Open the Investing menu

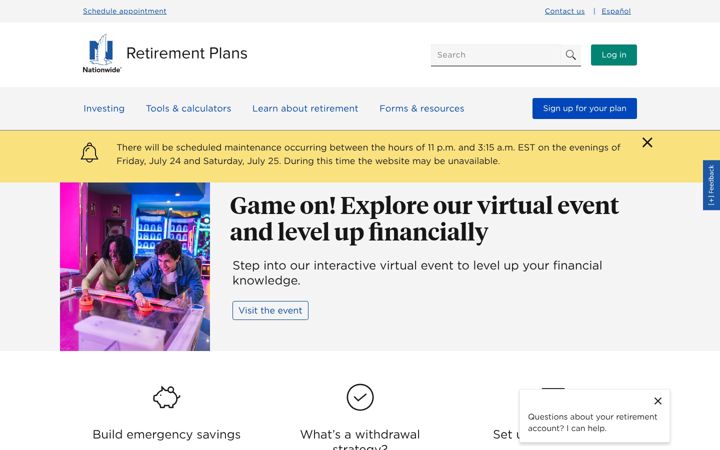point(104,109)
